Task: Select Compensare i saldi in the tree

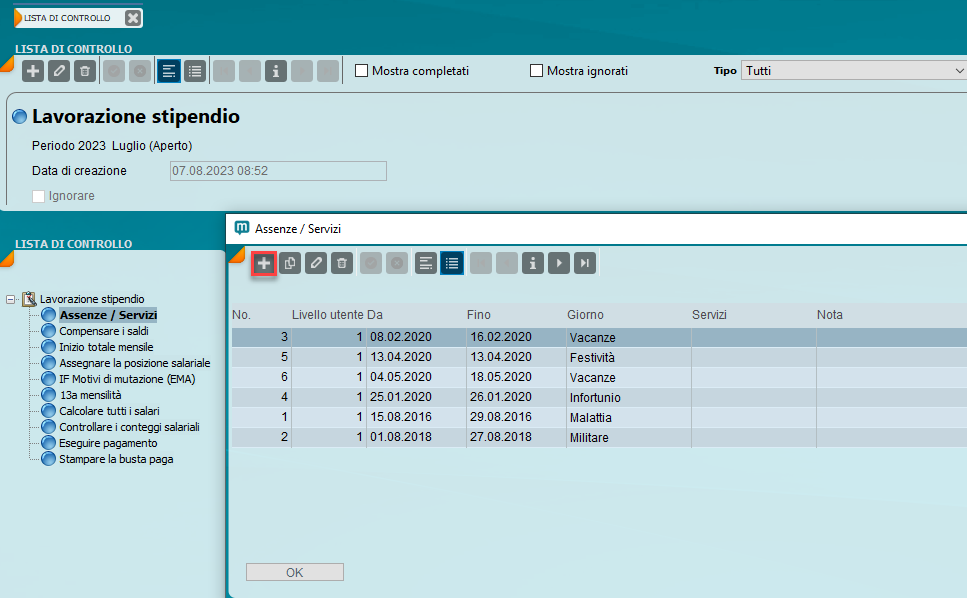Action: (x=104, y=331)
